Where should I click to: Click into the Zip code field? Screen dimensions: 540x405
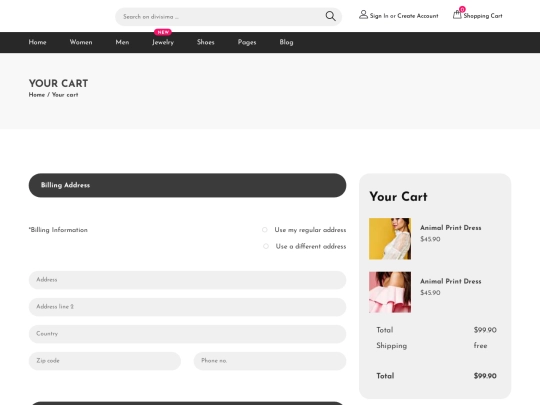tap(105, 361)
